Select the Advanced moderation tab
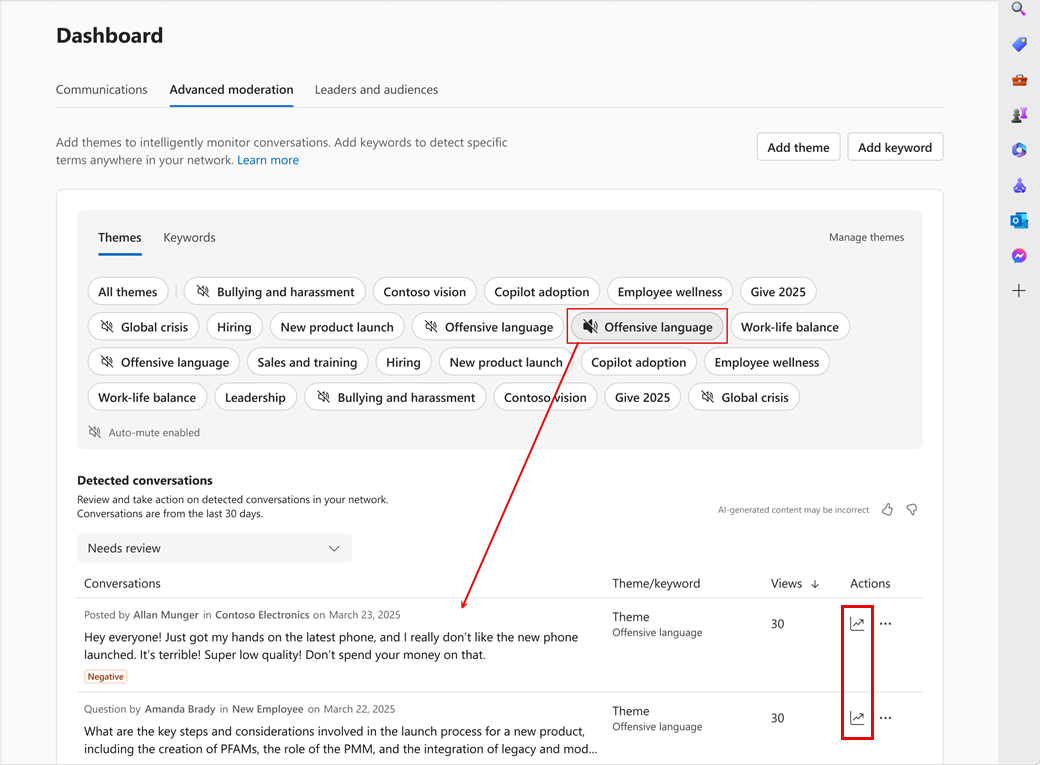 231,90
